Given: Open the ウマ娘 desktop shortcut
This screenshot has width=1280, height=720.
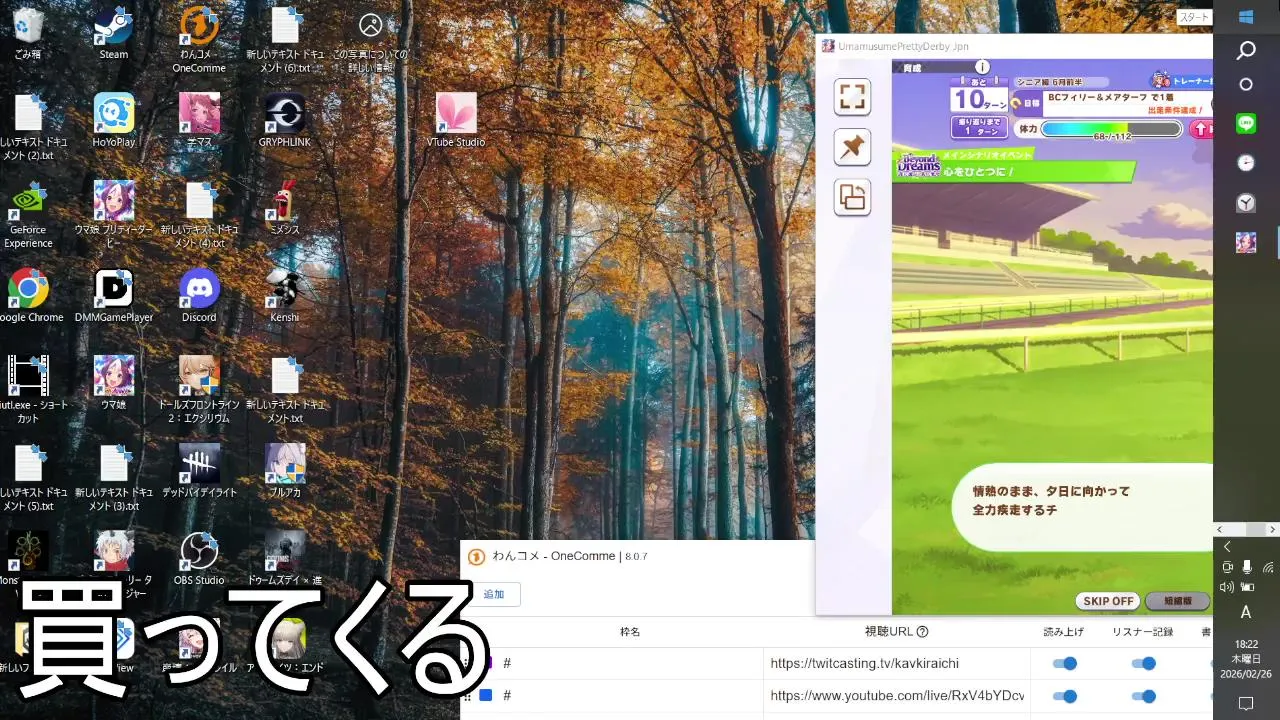Looking at the screenshot, I should 114,383.
